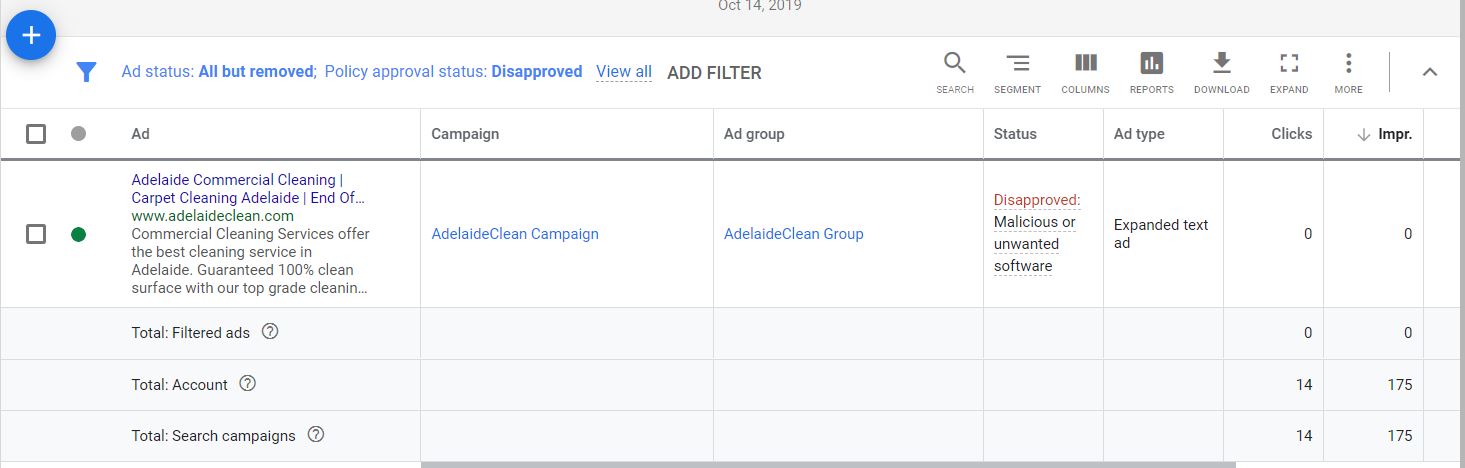The width and height of the screenshot is (1465, 468).
Task: Click the green ad status dot
Action: [79, 234]
